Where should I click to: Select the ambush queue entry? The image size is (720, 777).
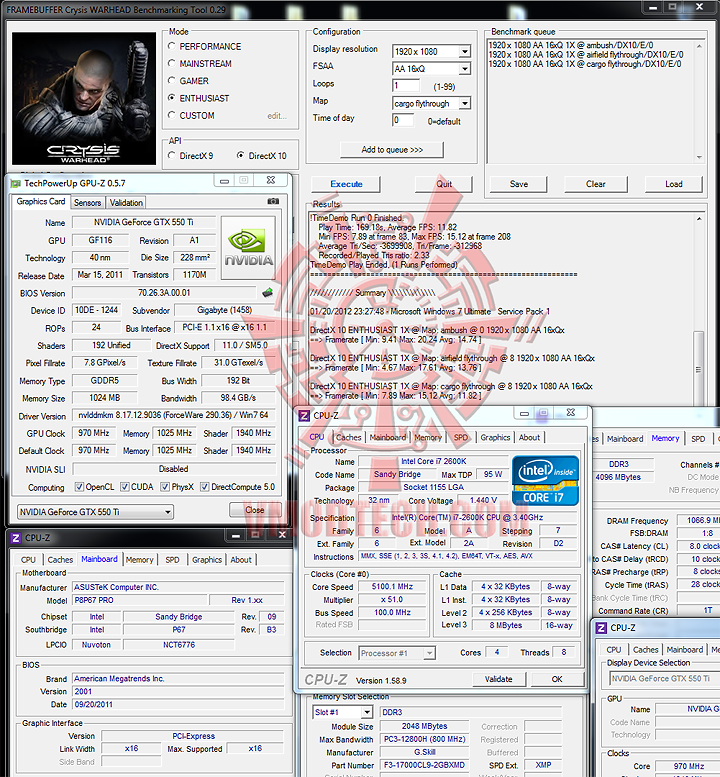pyautogui.click(x=571, y=45)
